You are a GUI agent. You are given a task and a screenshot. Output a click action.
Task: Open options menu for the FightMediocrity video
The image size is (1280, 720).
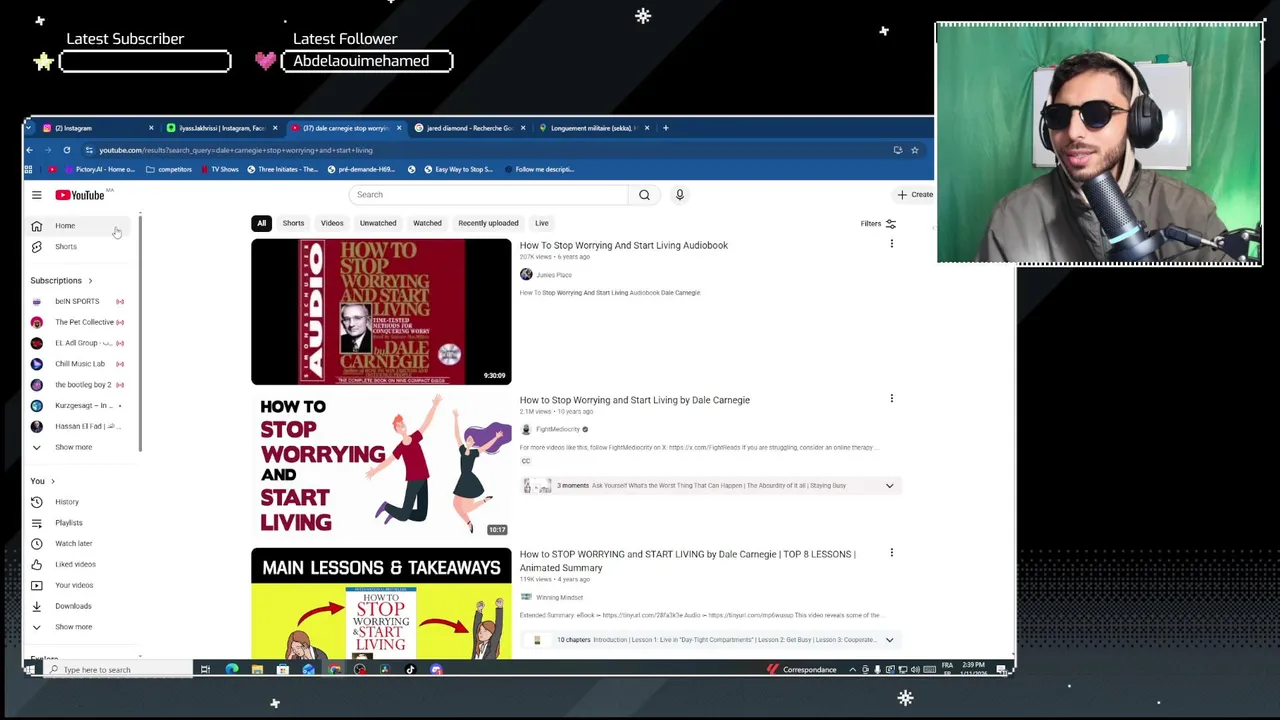coord(891,399)
